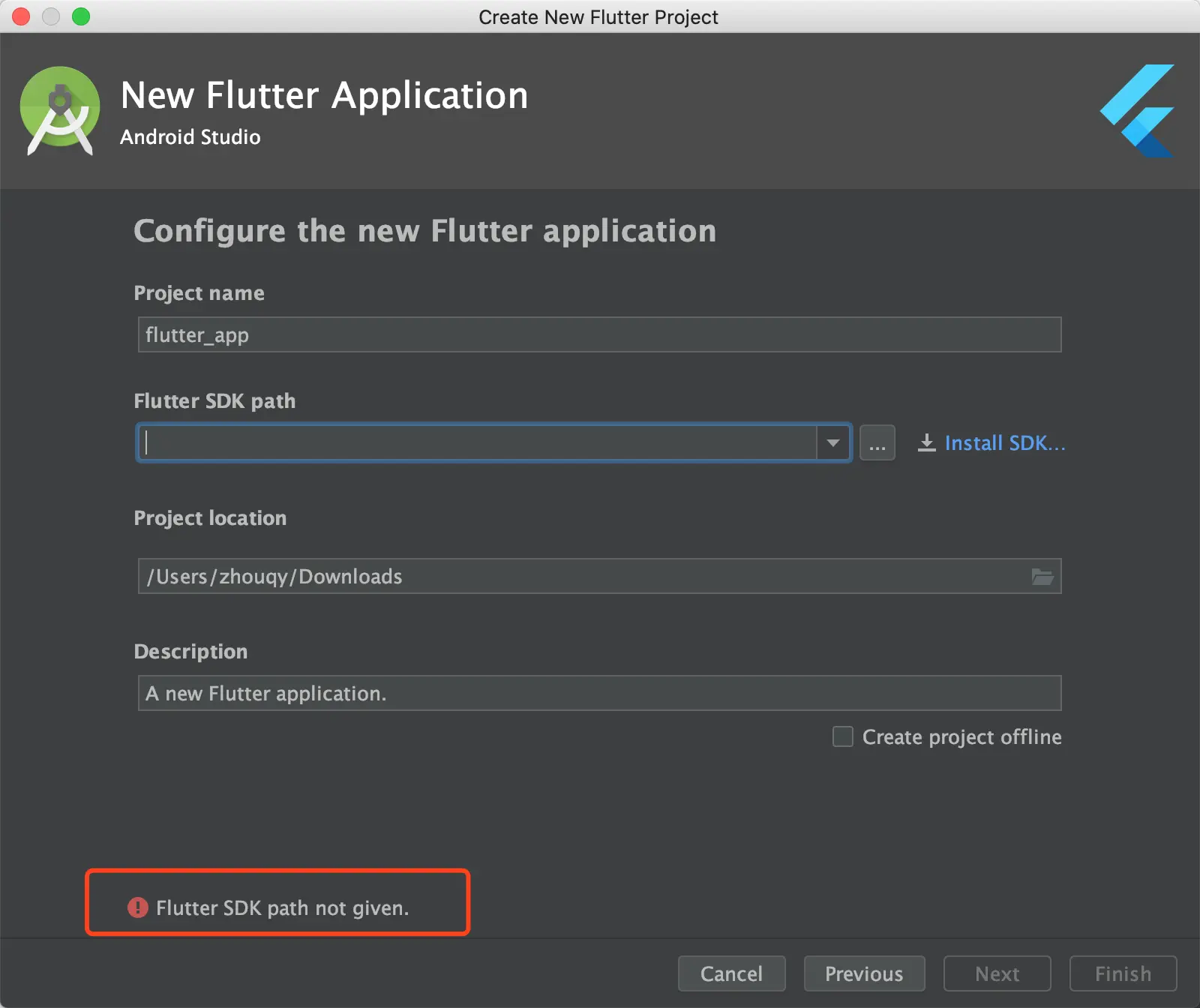
Task: Click the Finish button
Action: [x=1123, y=973]
